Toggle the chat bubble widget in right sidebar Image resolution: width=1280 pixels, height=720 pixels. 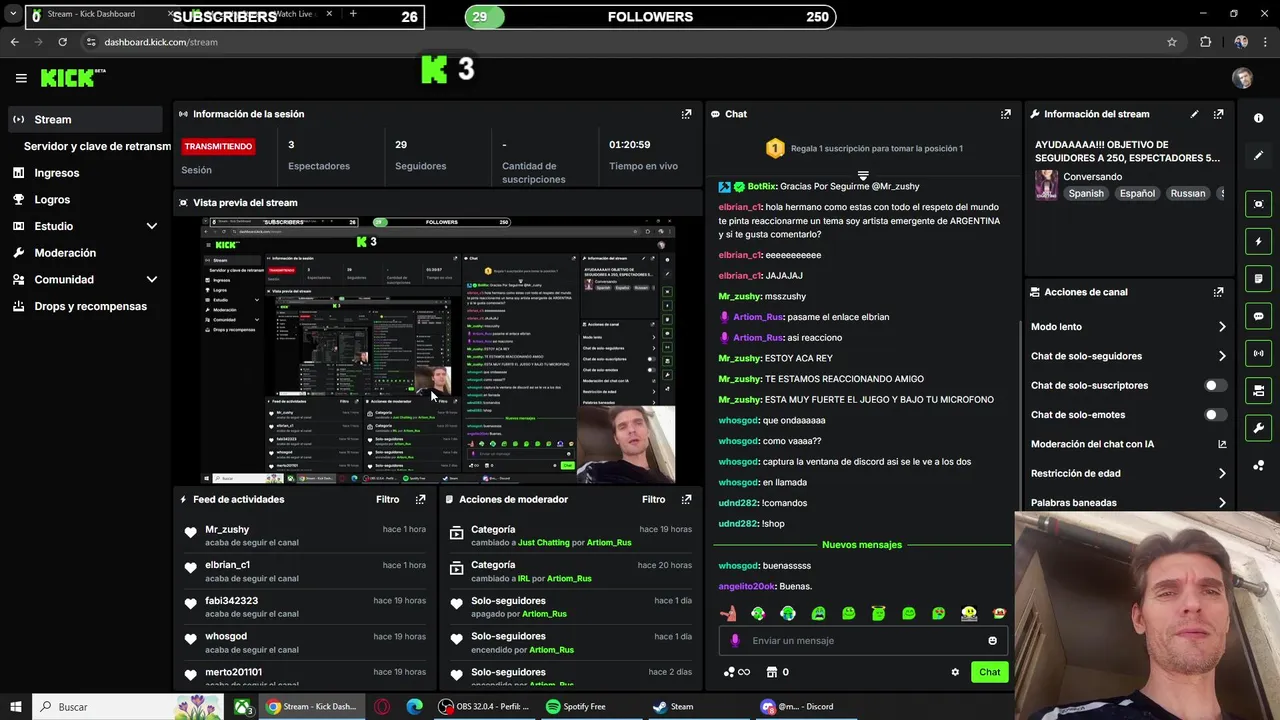[x=1258, y=316]
